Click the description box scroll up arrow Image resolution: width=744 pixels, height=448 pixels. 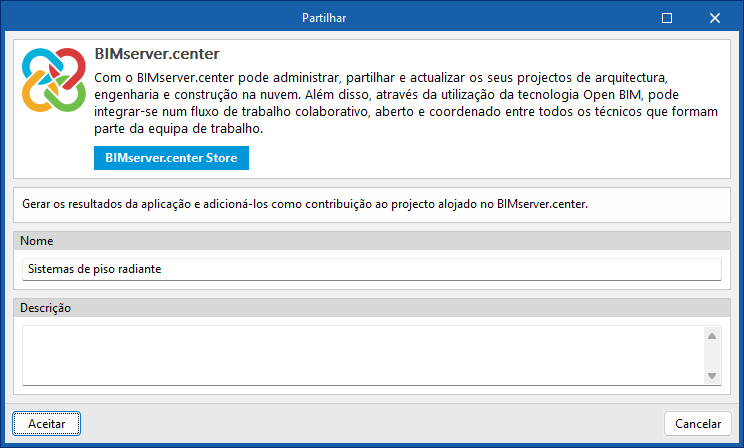(712, 337)
